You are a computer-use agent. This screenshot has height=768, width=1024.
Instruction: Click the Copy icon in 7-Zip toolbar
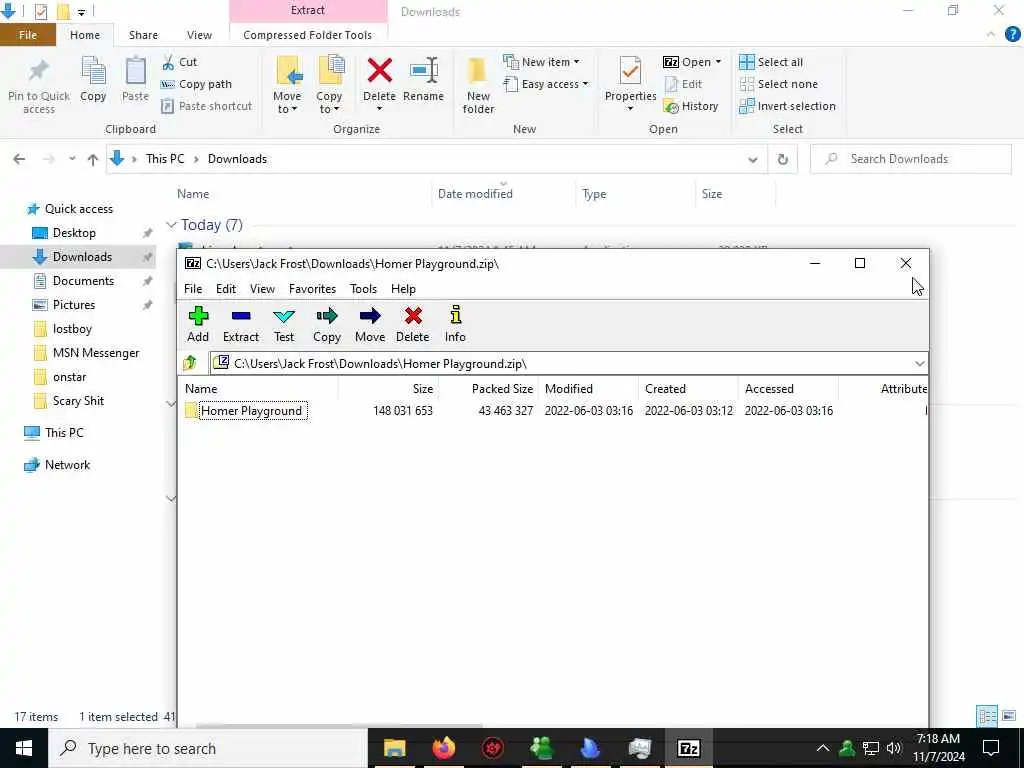[327, 325]
